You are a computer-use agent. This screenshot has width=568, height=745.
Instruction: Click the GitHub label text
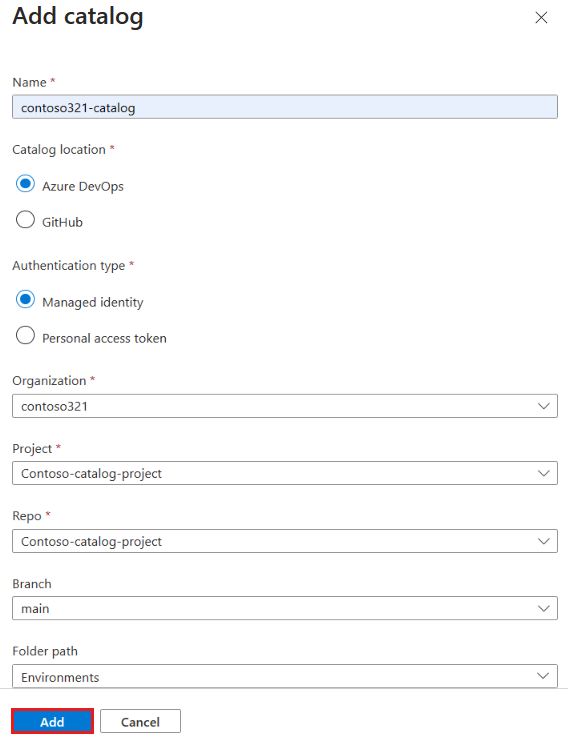click(x=62, y=222)
